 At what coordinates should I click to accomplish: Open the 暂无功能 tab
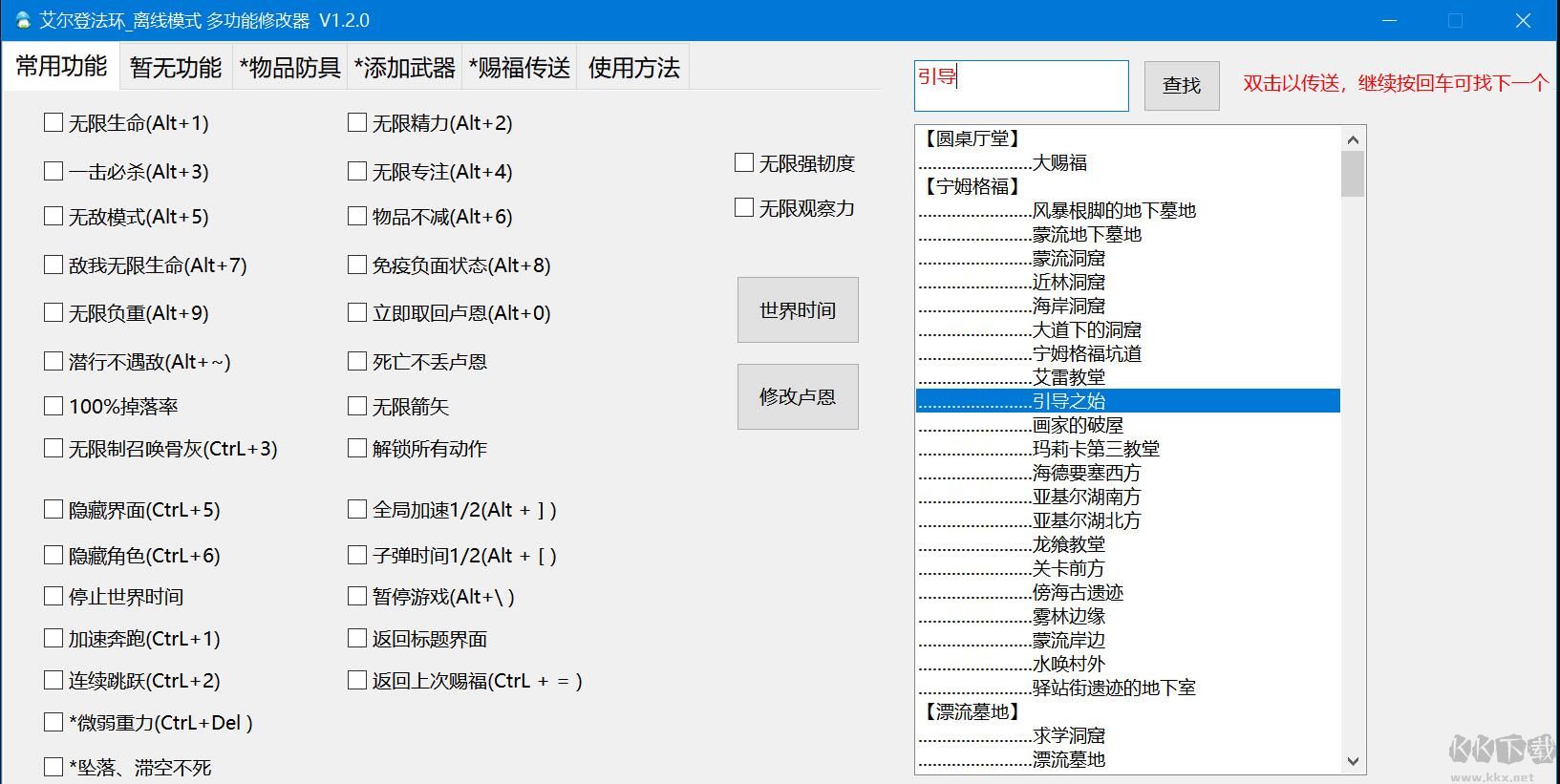(x=176, y=68)
